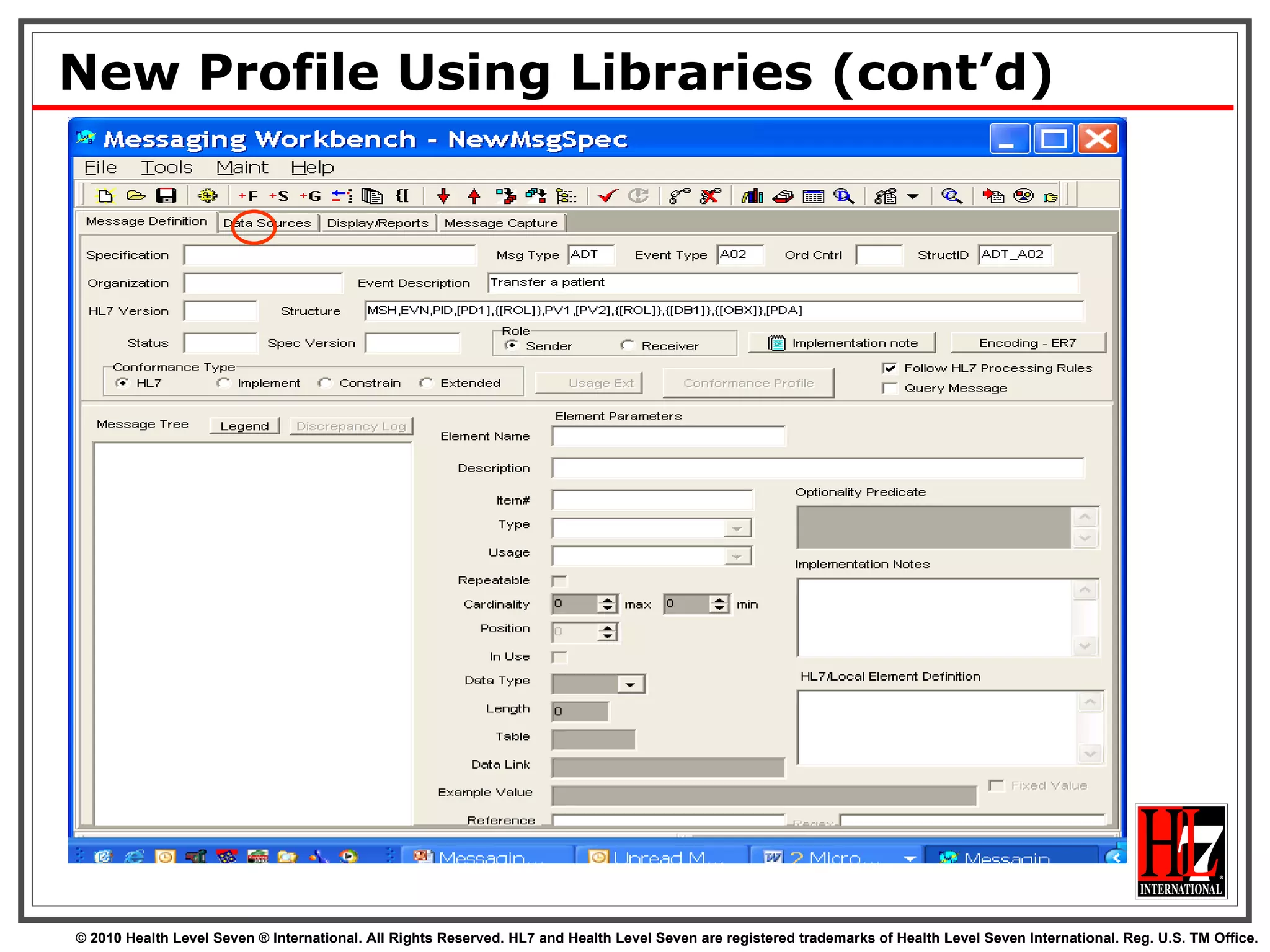The image size is (1270, 952).
Task: Click the Conformance Profile button
Action: [x=748, y=383]
